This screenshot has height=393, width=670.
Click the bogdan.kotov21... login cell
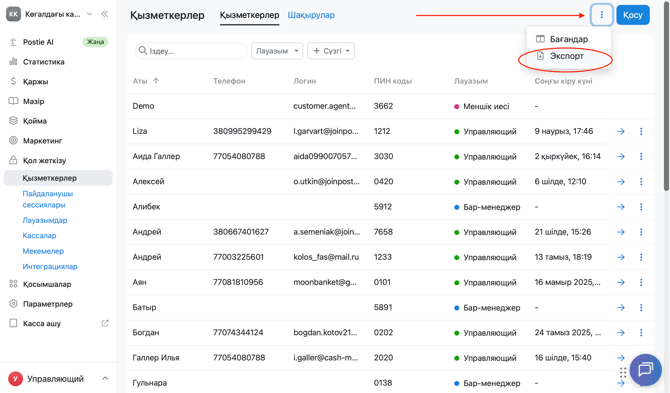tap(325, 333)
